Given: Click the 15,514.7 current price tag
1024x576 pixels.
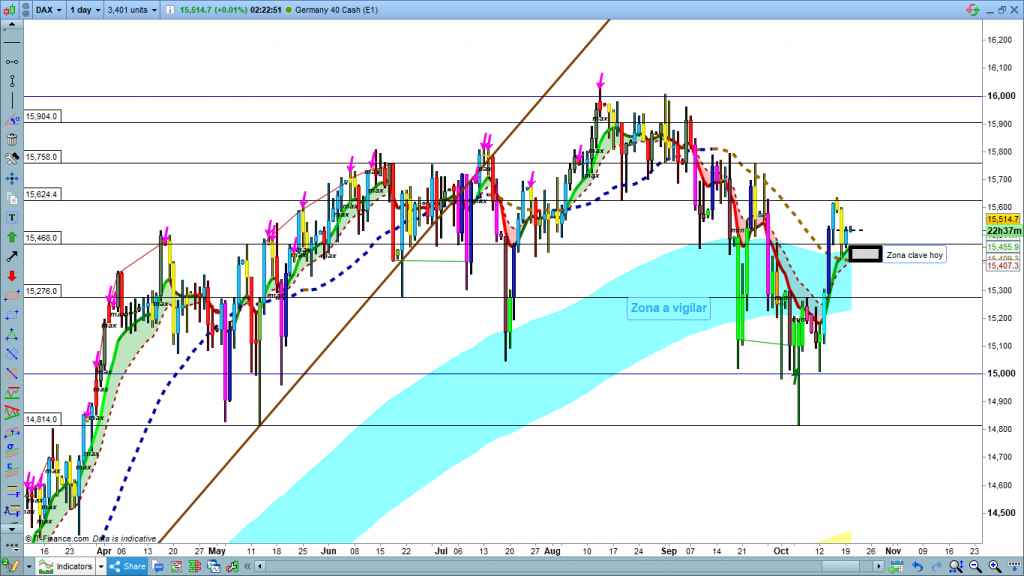Looking at the screenshot, I should [1002, 219].
